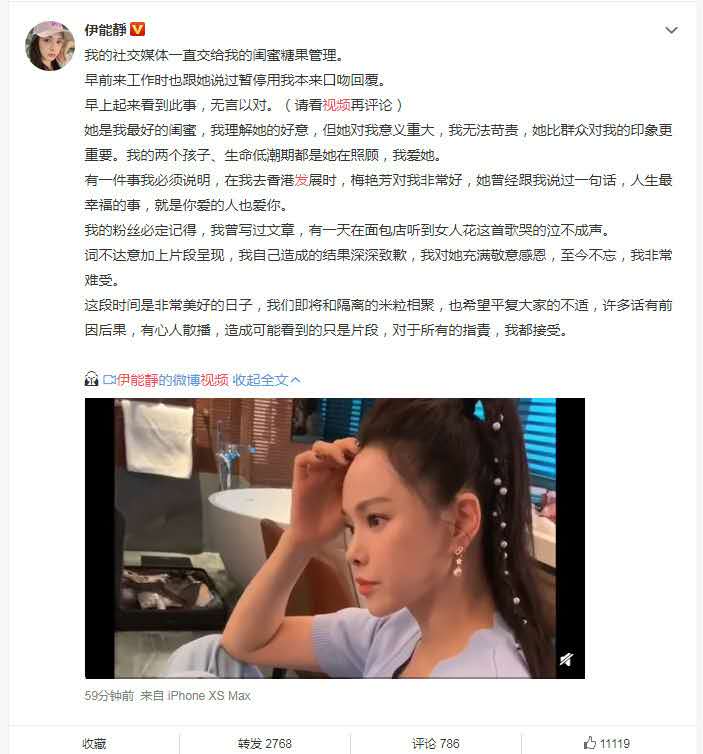
Task: Click the orange verified V badge
Action: pos(138,30)
